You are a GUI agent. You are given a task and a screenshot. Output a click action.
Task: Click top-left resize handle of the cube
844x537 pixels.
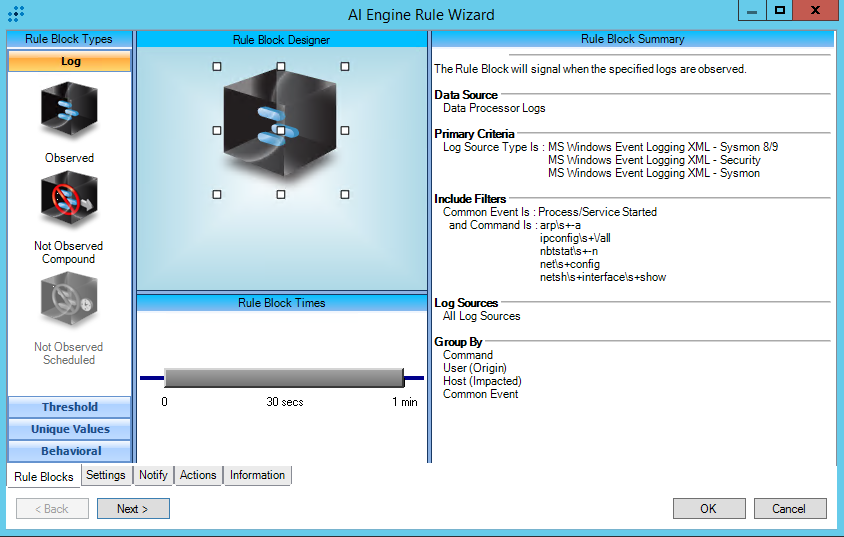coord(217,67)
